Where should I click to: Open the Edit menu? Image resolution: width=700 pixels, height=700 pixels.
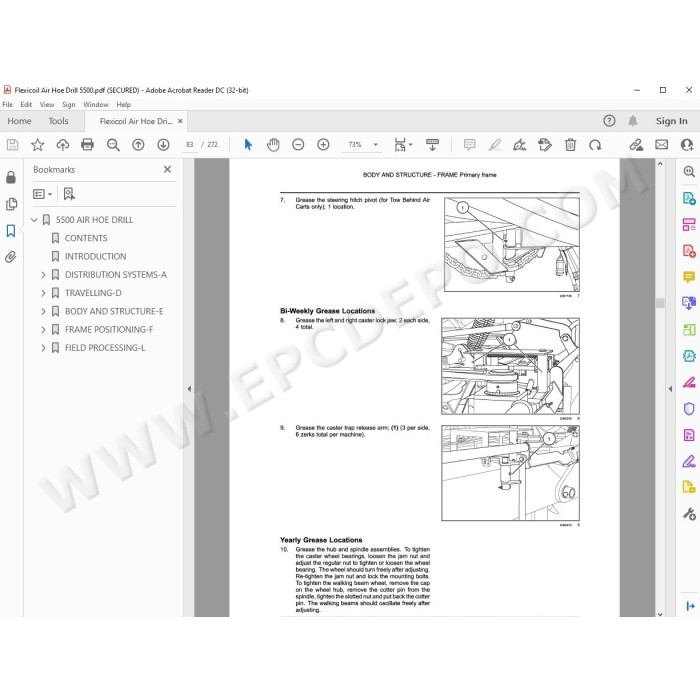tap(26, 104)
